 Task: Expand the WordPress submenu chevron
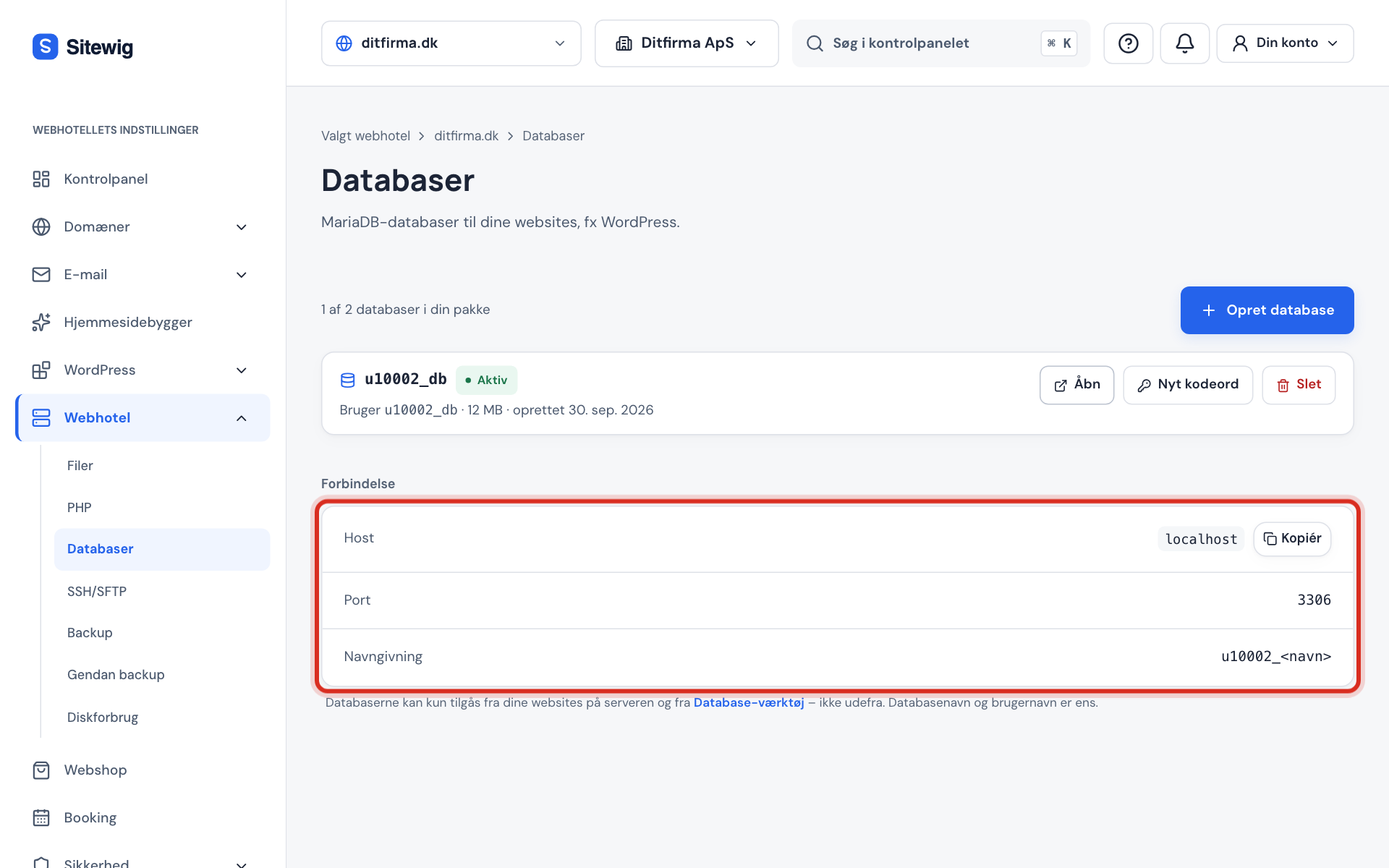point(242,370)
